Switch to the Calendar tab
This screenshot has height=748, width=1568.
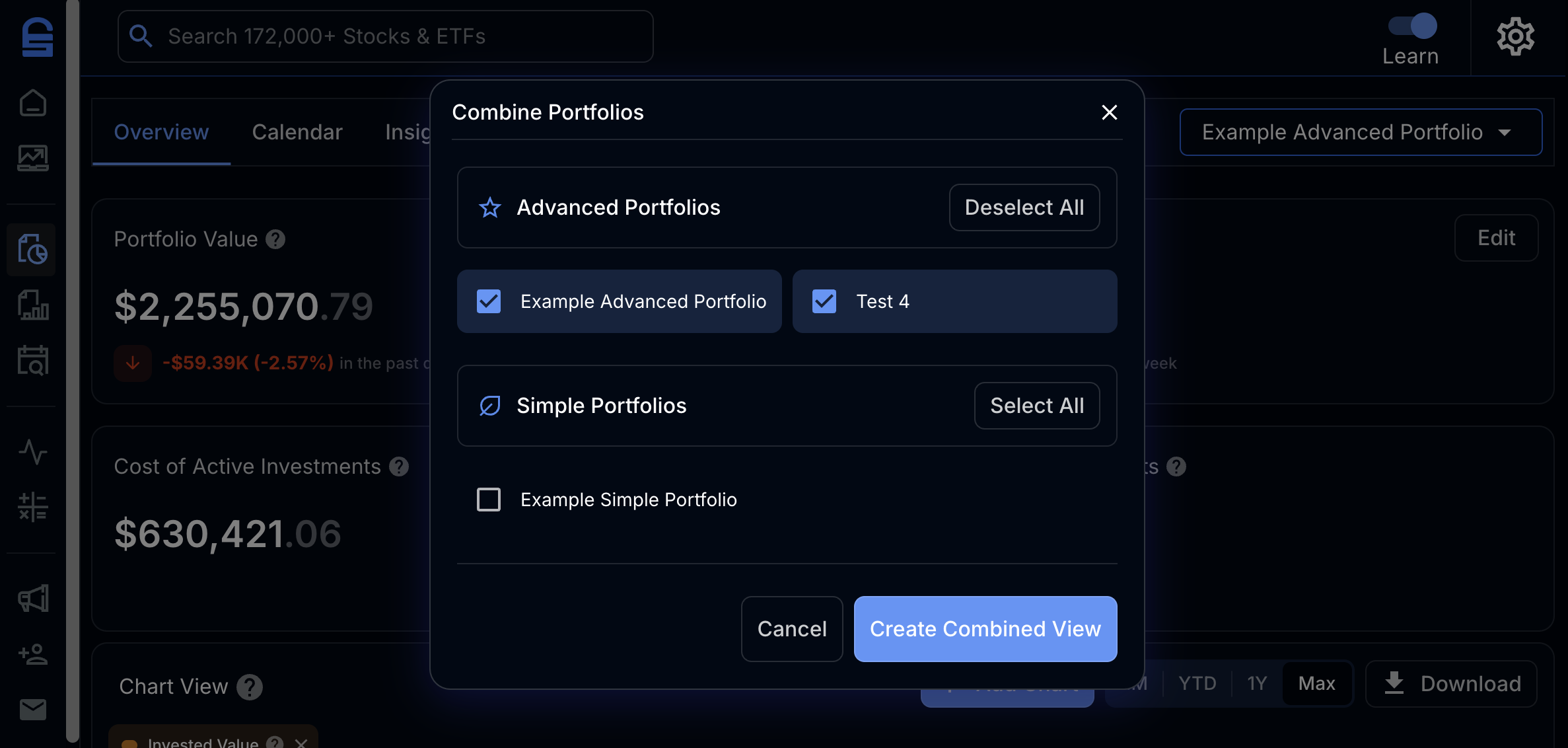297,132
